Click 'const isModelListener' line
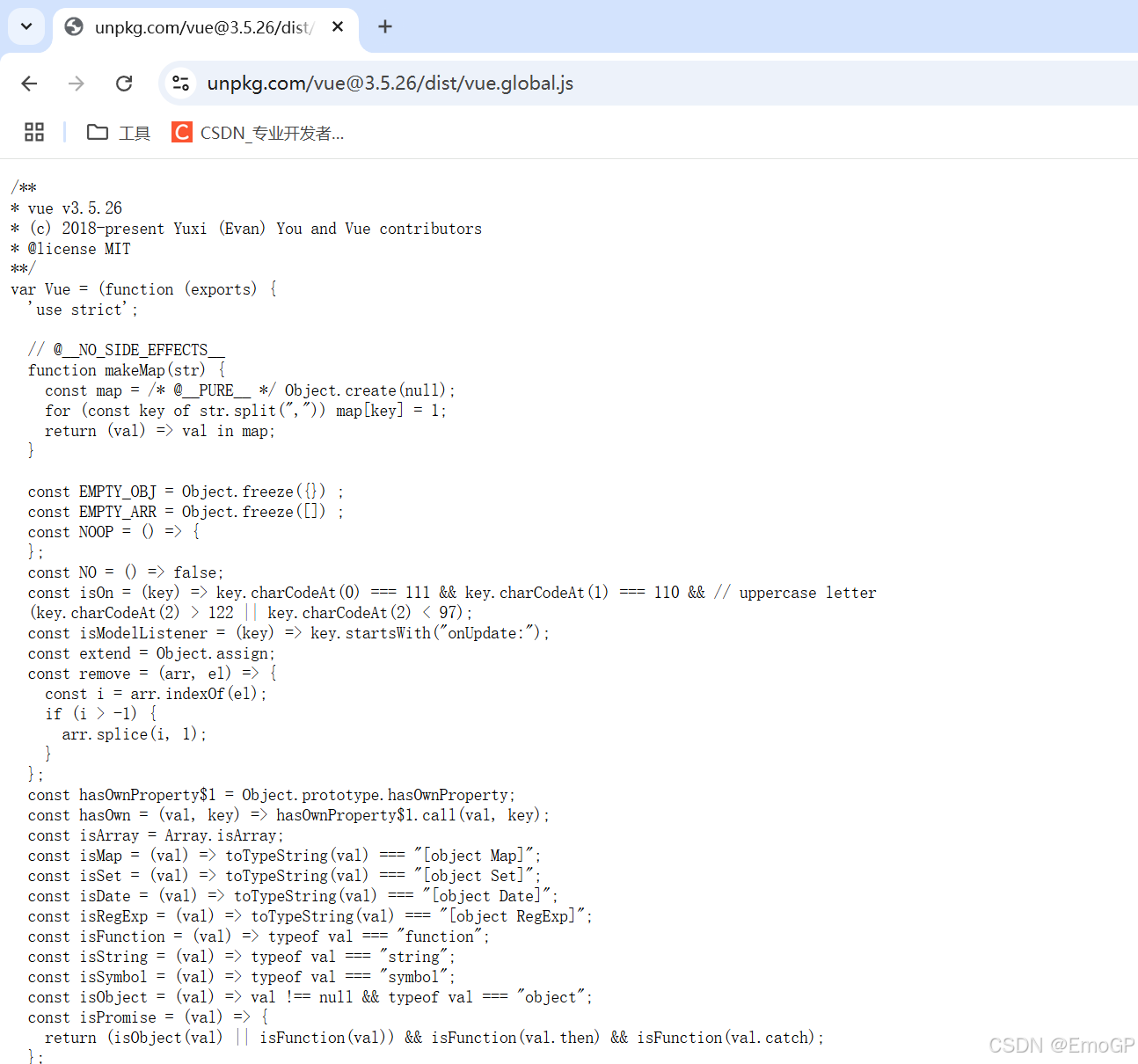The width and height of the screenshot is (1138, 1064). pos(288,633)
